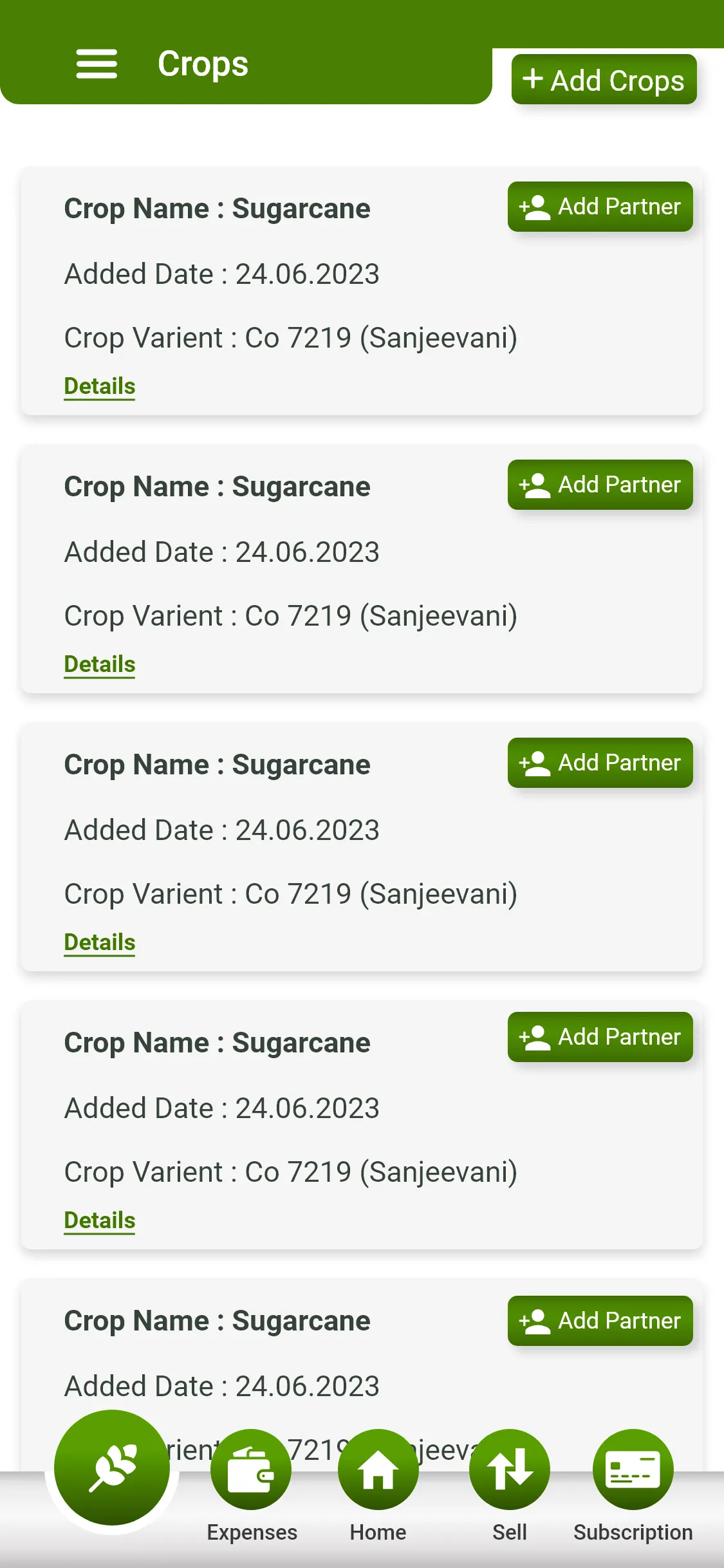Click the Crops page title
The image size is (724, 1568).
(x=203, y=64)
